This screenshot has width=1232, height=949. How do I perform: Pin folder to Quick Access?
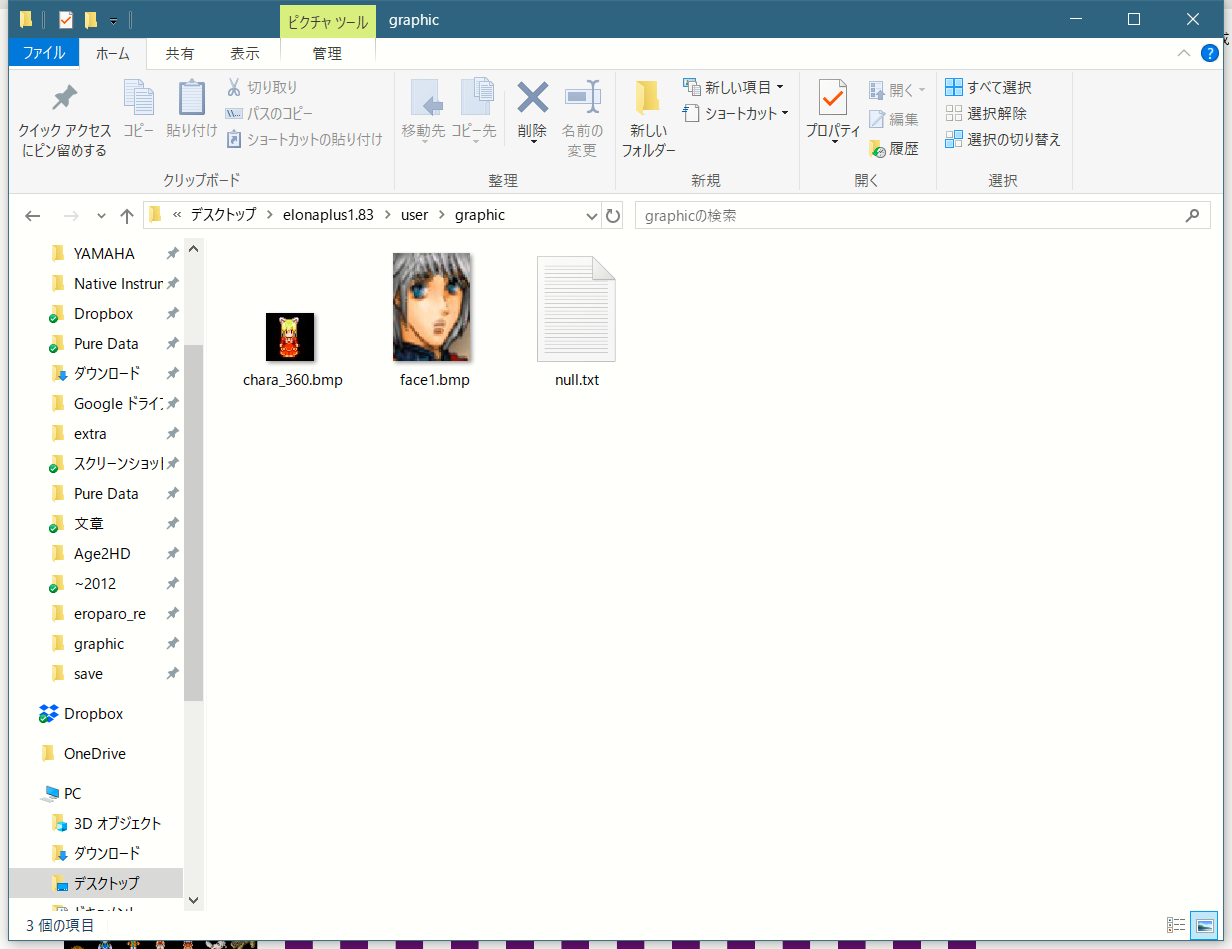pyautogui.click(x=65, y=121)
